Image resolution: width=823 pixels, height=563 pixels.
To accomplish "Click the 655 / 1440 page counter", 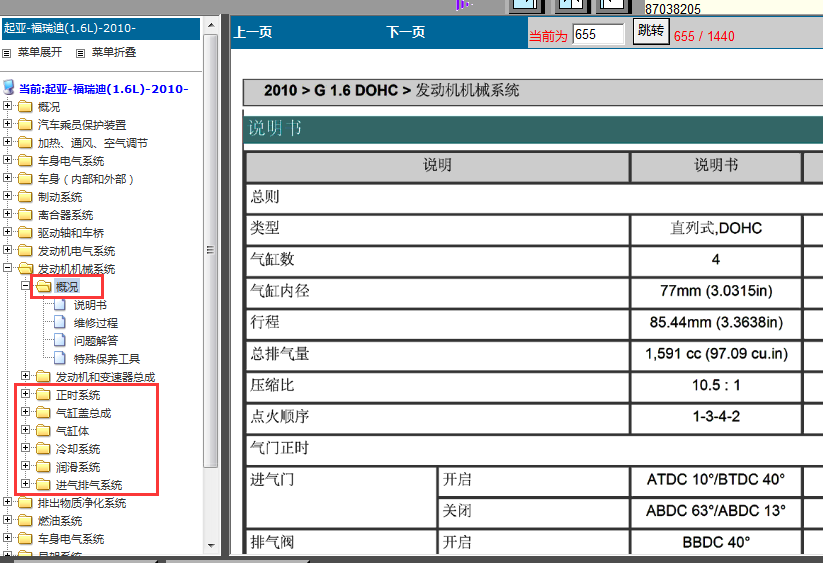I will point(704,36).
